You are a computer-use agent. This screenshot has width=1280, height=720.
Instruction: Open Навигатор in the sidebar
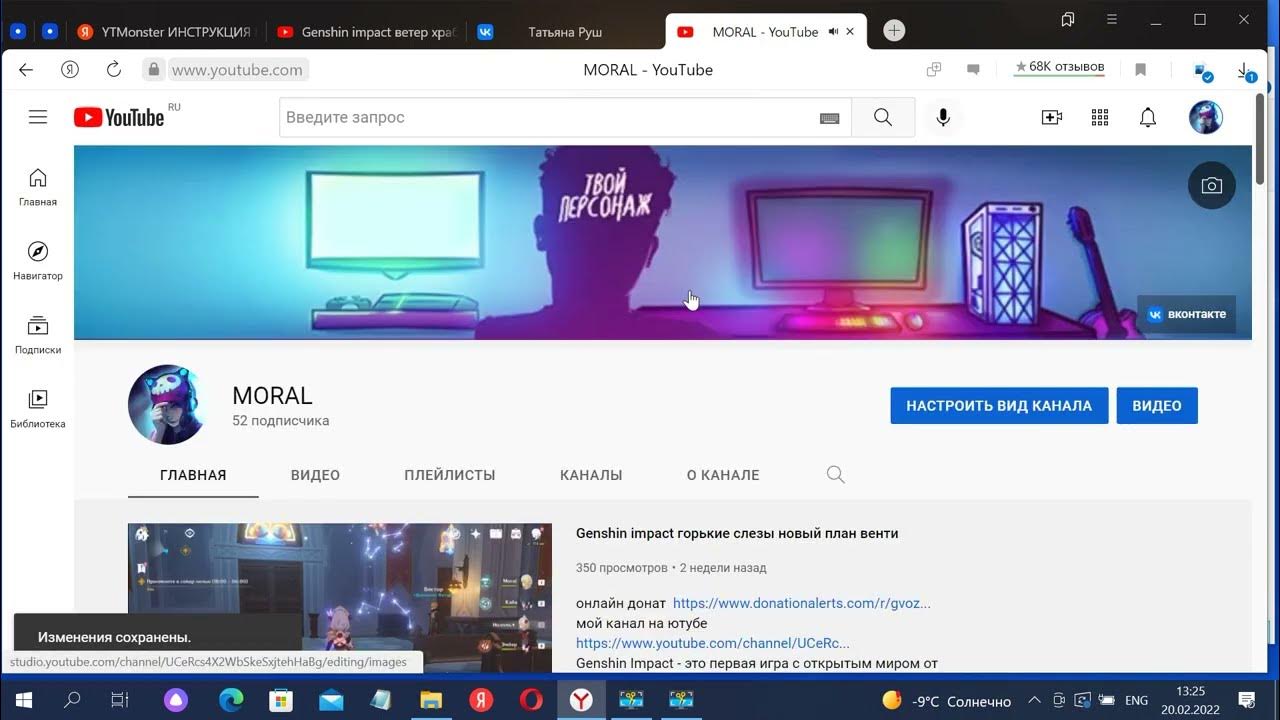(x=38, y=261)
